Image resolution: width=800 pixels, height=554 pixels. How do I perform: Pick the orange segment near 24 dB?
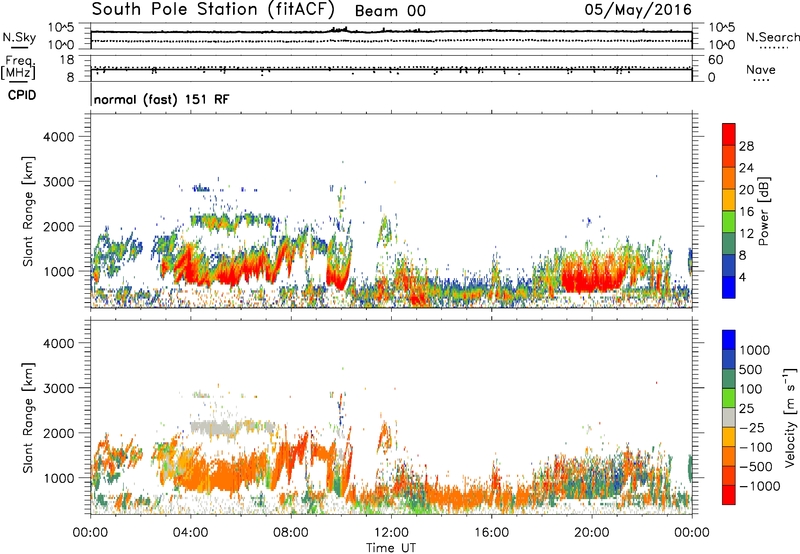click(729, 178)
